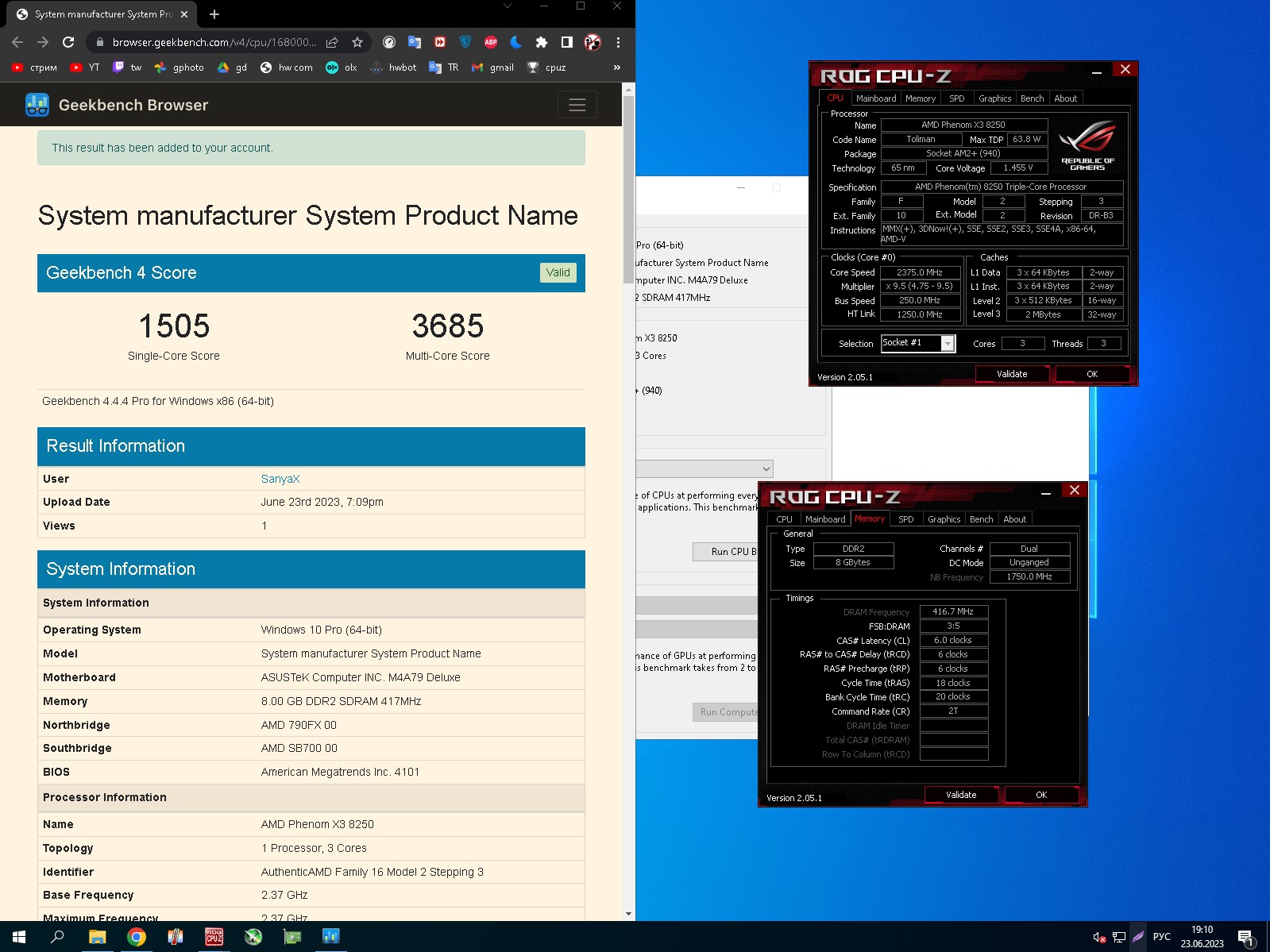Click the muted volume tray icon
Image resolution: width=1270 pixels, height=952 pixels.
tap(1100, 937)
